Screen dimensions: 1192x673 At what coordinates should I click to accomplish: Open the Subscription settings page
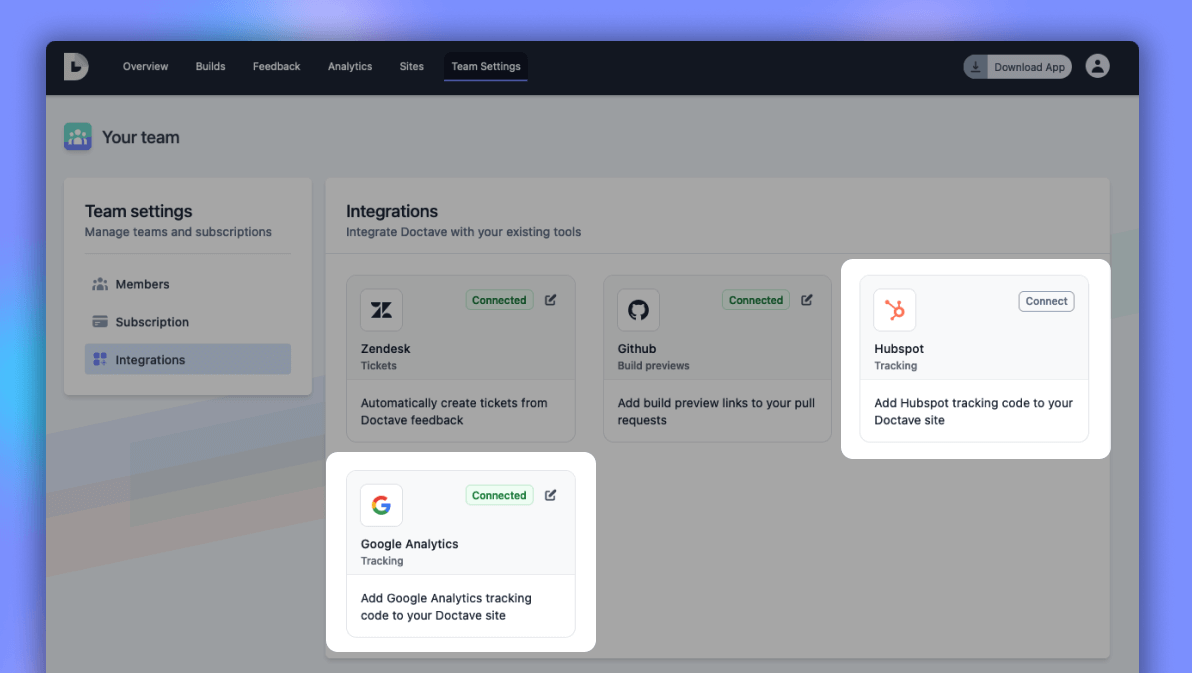[188, 322]
